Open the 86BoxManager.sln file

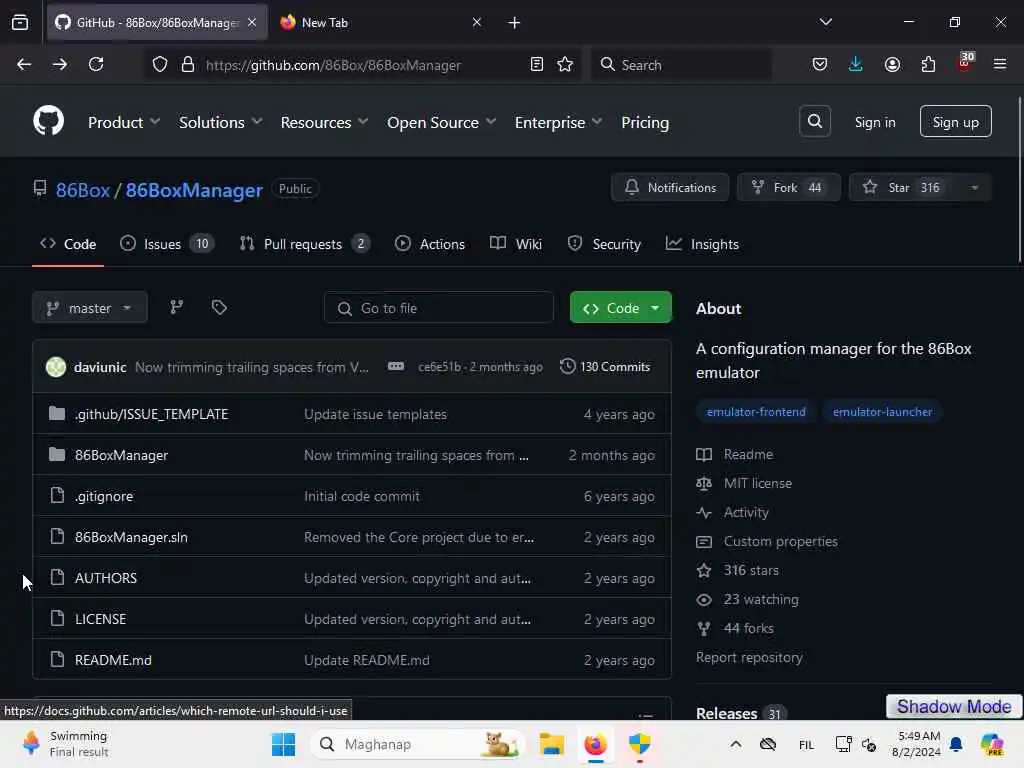(131, 537)
